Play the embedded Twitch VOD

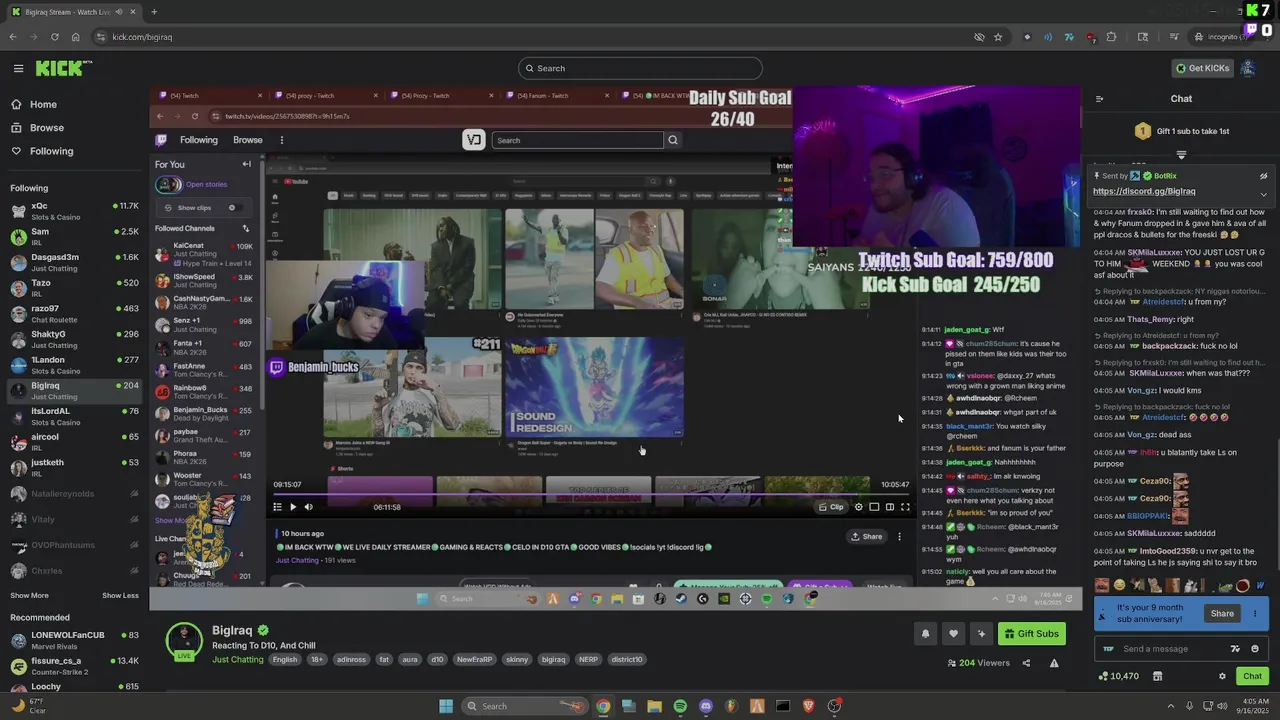293,507
